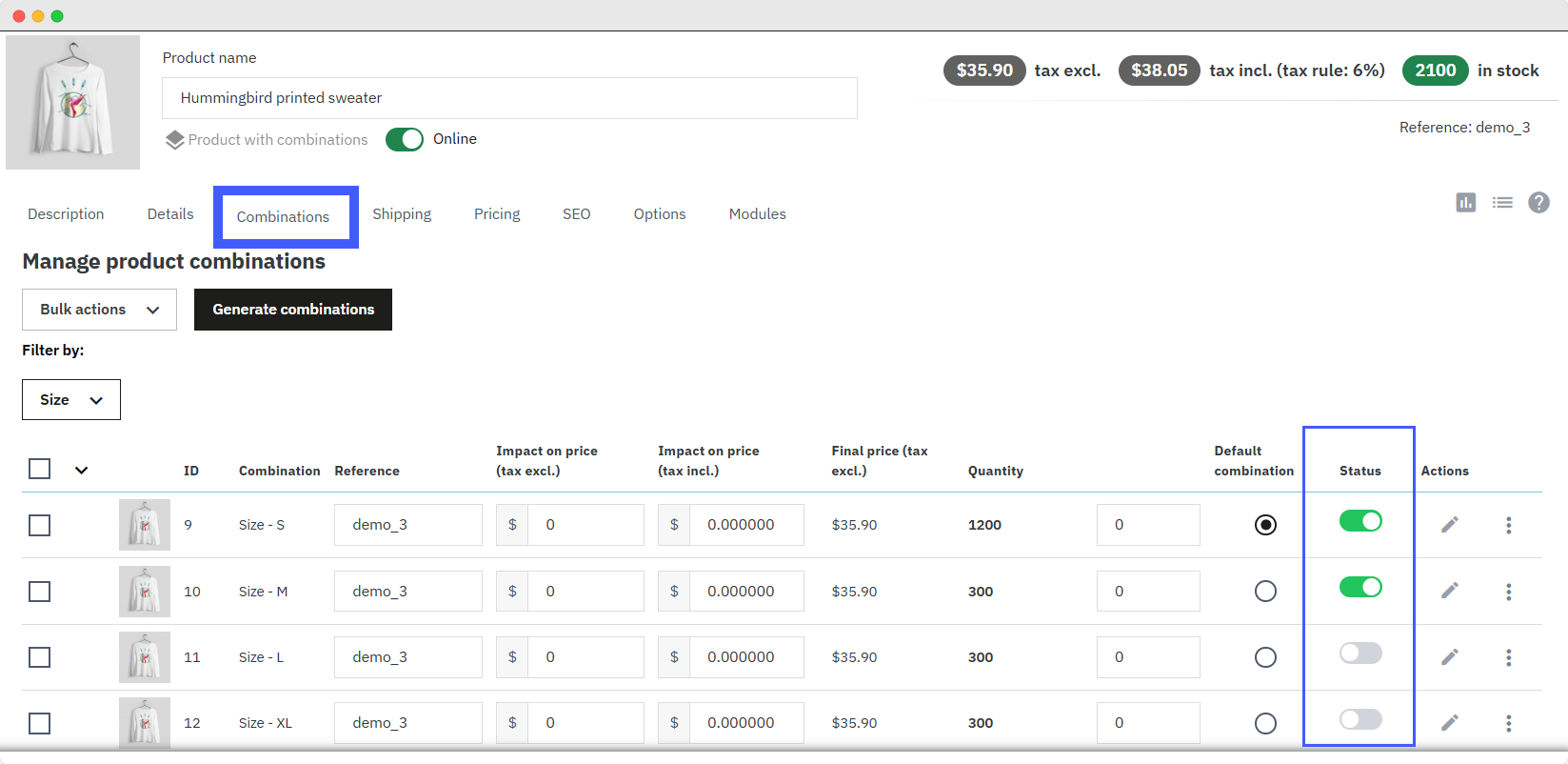Click edit pencil for Size - XL row
1568x764 pixels.
1449,723
